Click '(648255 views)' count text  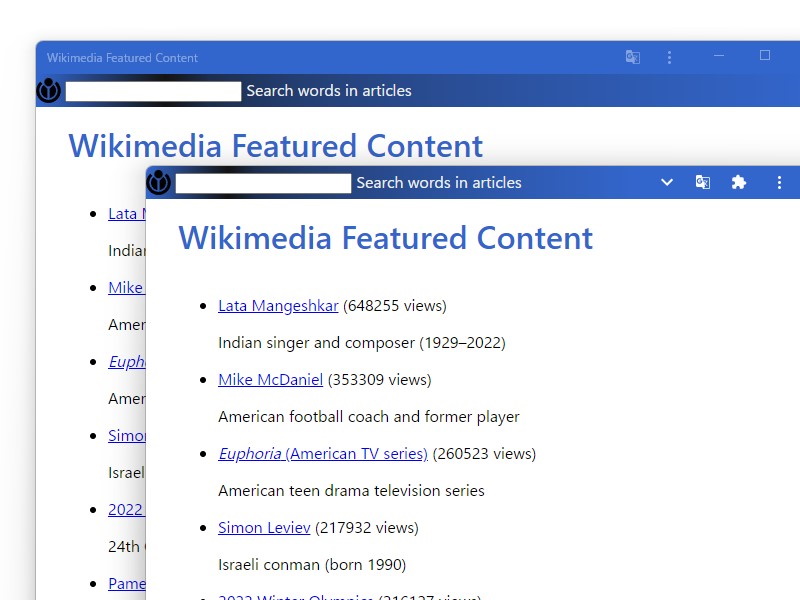[x=395, y=306]
